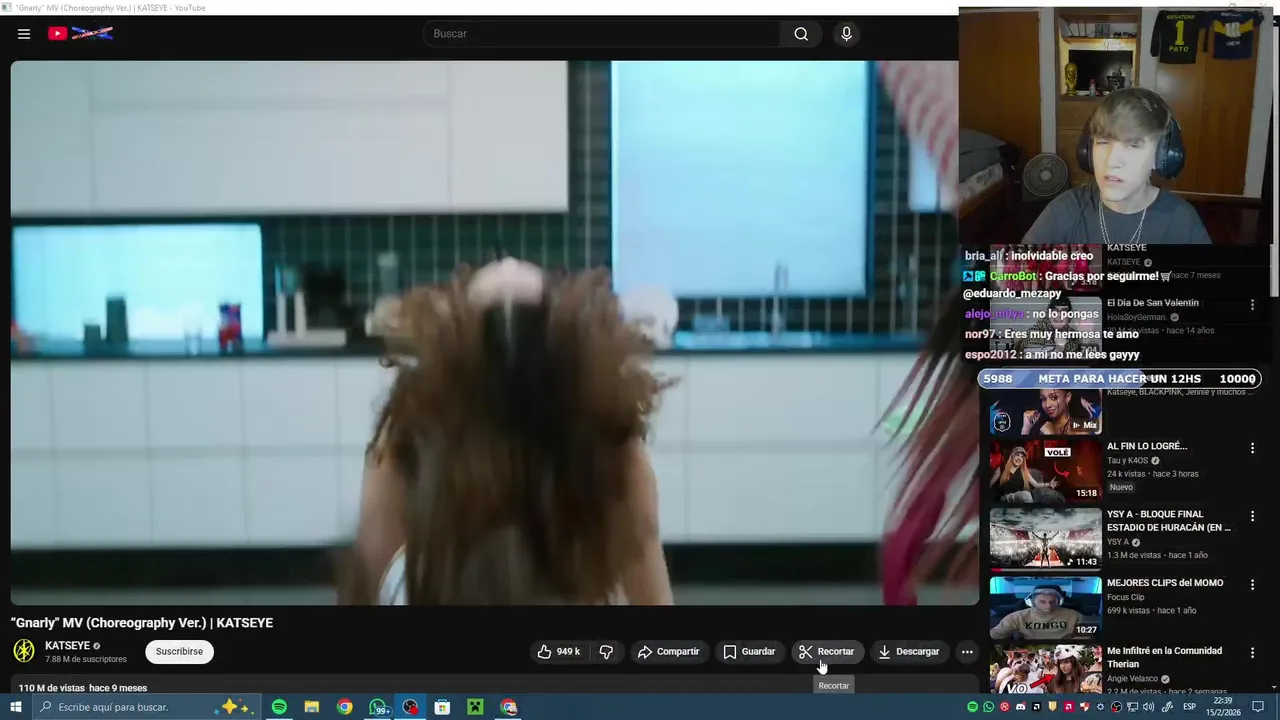The height and width of the screenshot is (720, 1280).
Task: Open the KATSEYE channel avatar
Action: 24,651
